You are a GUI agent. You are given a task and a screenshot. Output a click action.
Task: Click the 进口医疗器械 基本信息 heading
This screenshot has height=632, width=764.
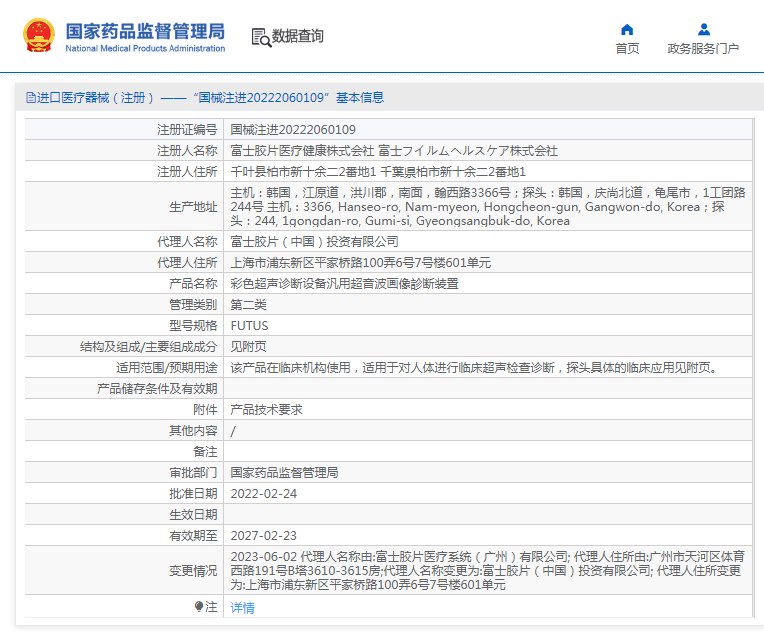pos(210,98)
